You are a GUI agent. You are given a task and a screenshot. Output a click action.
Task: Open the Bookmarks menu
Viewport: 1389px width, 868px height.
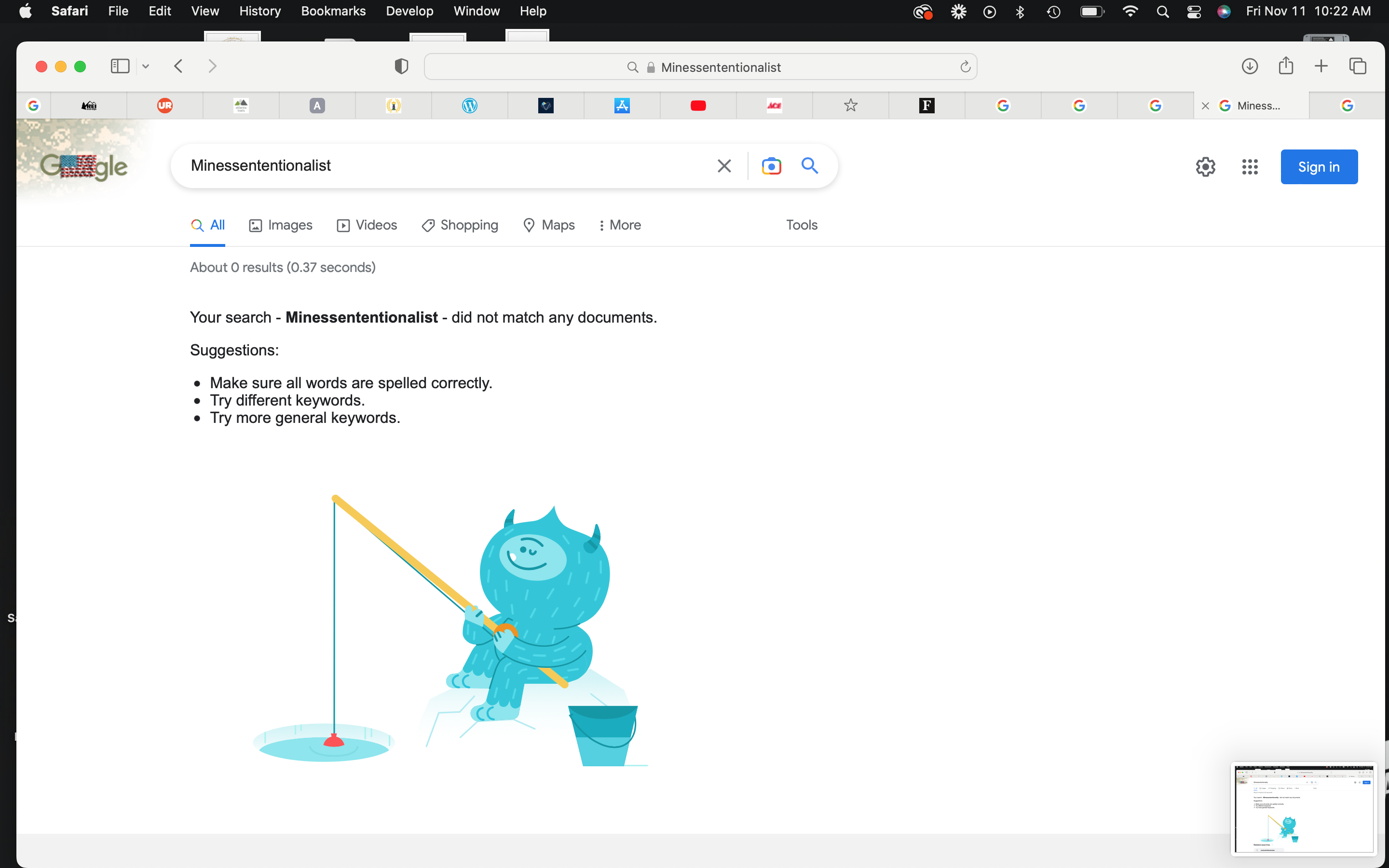pyautogui.click(x=333, y=11)
